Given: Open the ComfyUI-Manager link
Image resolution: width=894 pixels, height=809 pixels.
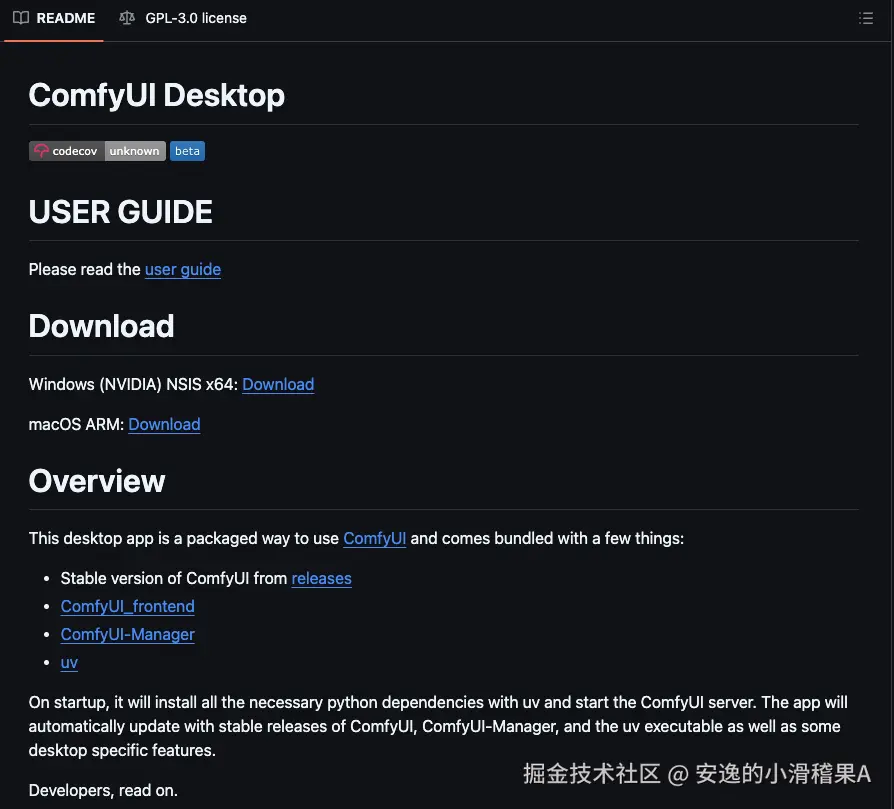Looking at the screenshot, I should tap(128, 634).
